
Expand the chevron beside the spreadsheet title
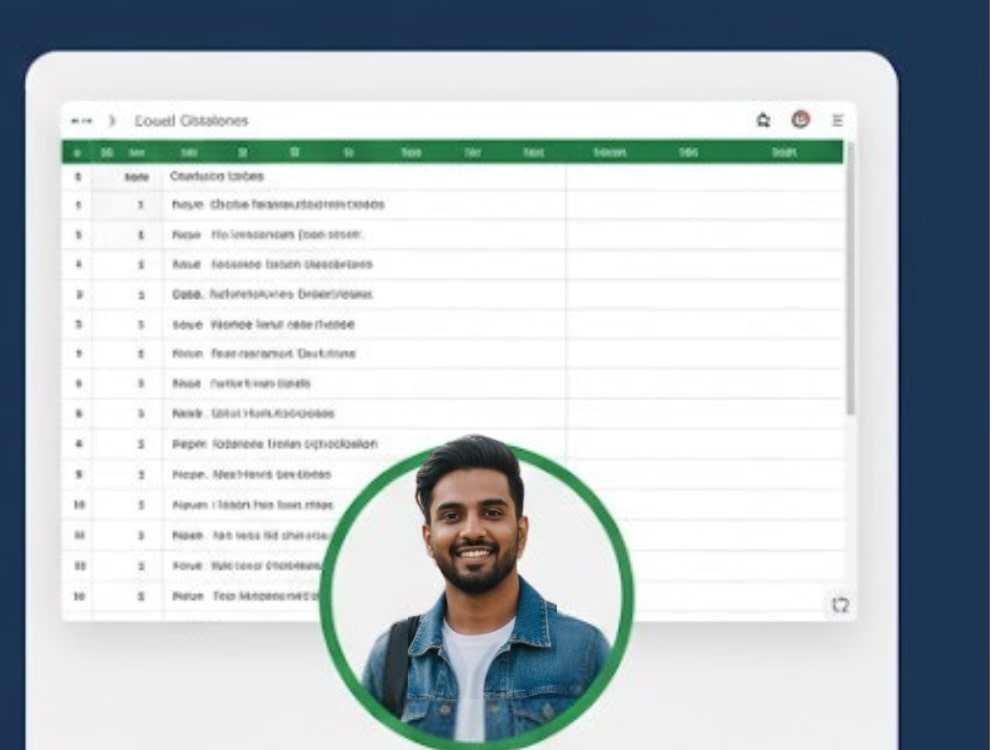point(112,121)
